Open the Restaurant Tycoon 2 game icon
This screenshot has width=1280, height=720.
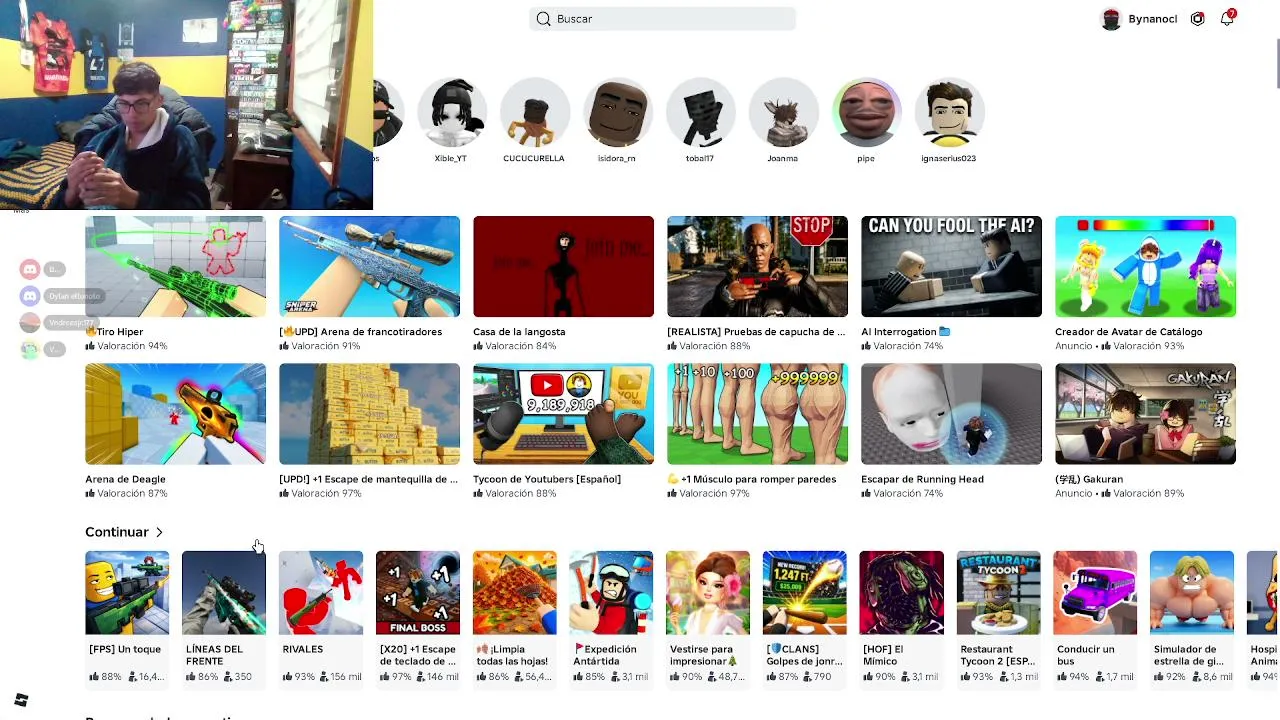(x=999, y=592)
